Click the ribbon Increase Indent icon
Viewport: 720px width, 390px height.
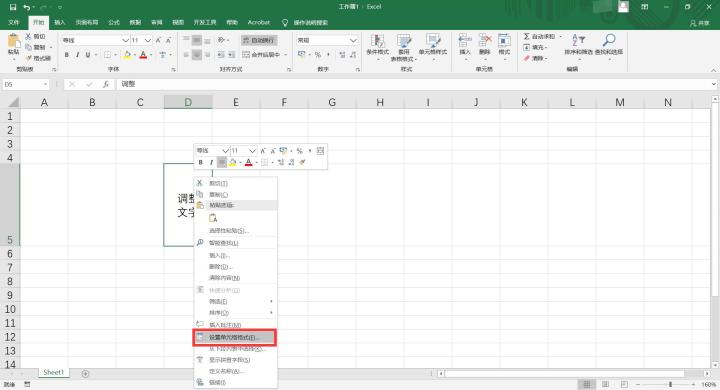pos(232,55)
